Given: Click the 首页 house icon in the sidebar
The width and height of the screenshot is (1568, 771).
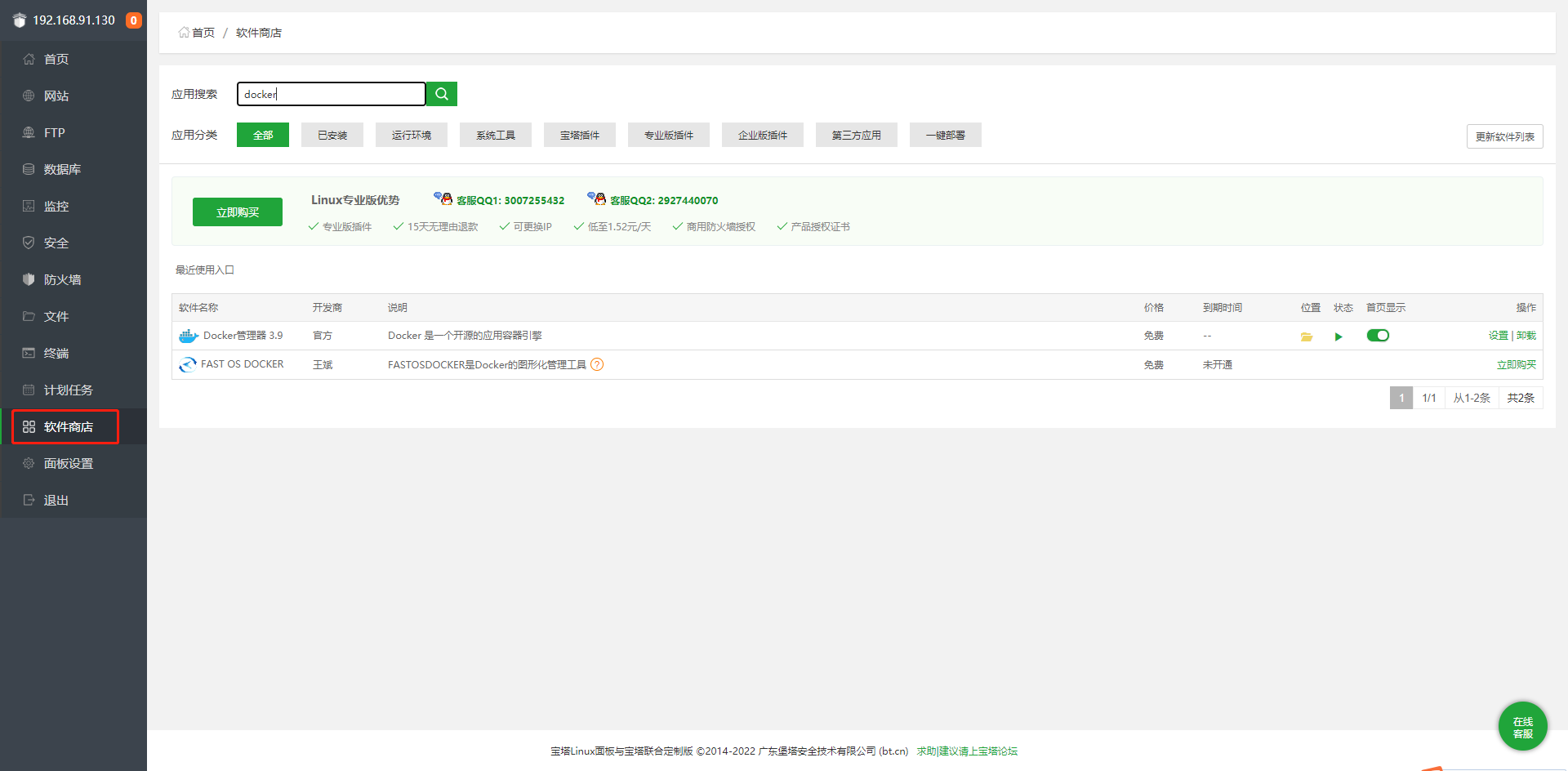Looking at the screenshot, I should tap(29, 59).
